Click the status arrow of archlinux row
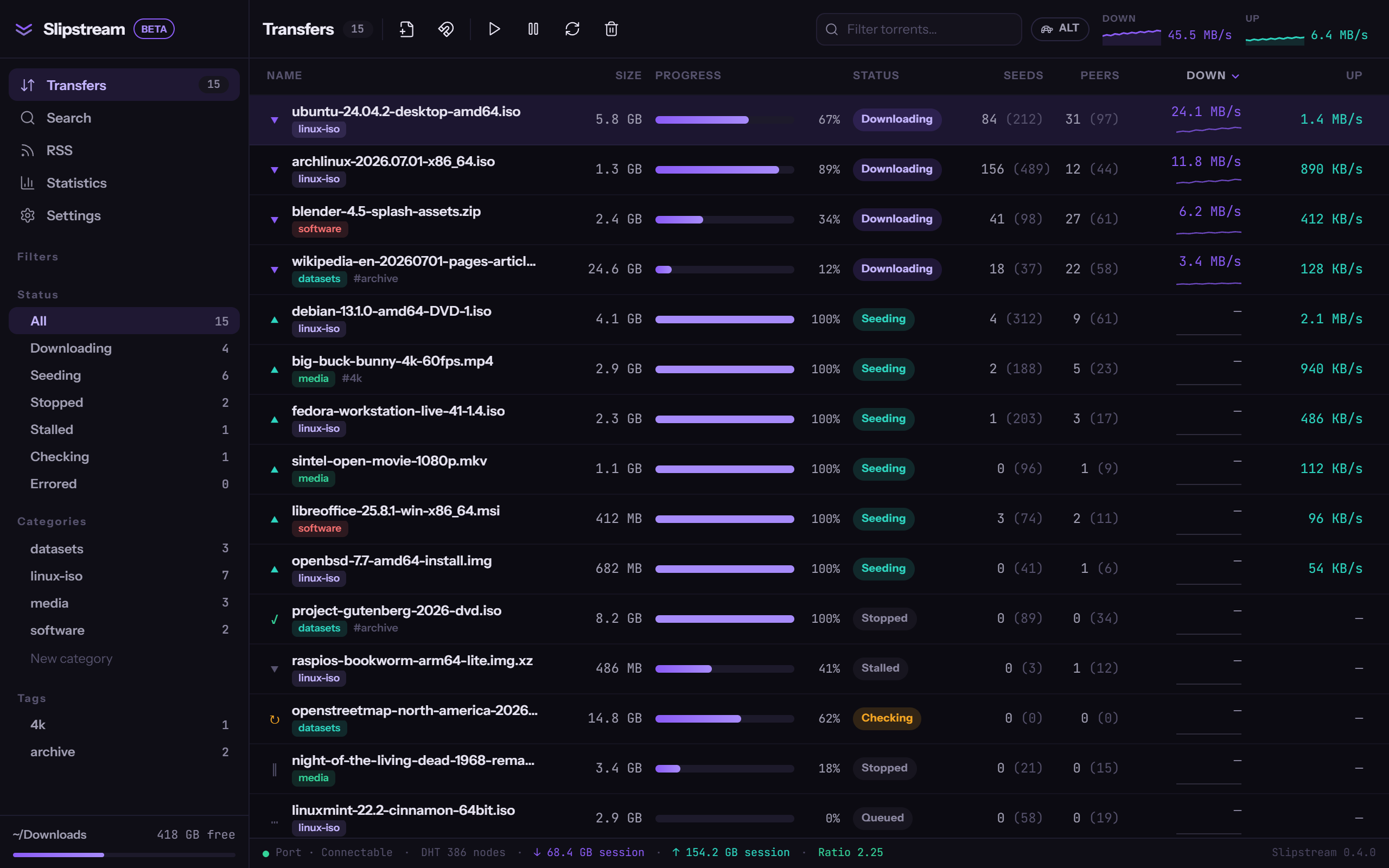 (275, 169)
